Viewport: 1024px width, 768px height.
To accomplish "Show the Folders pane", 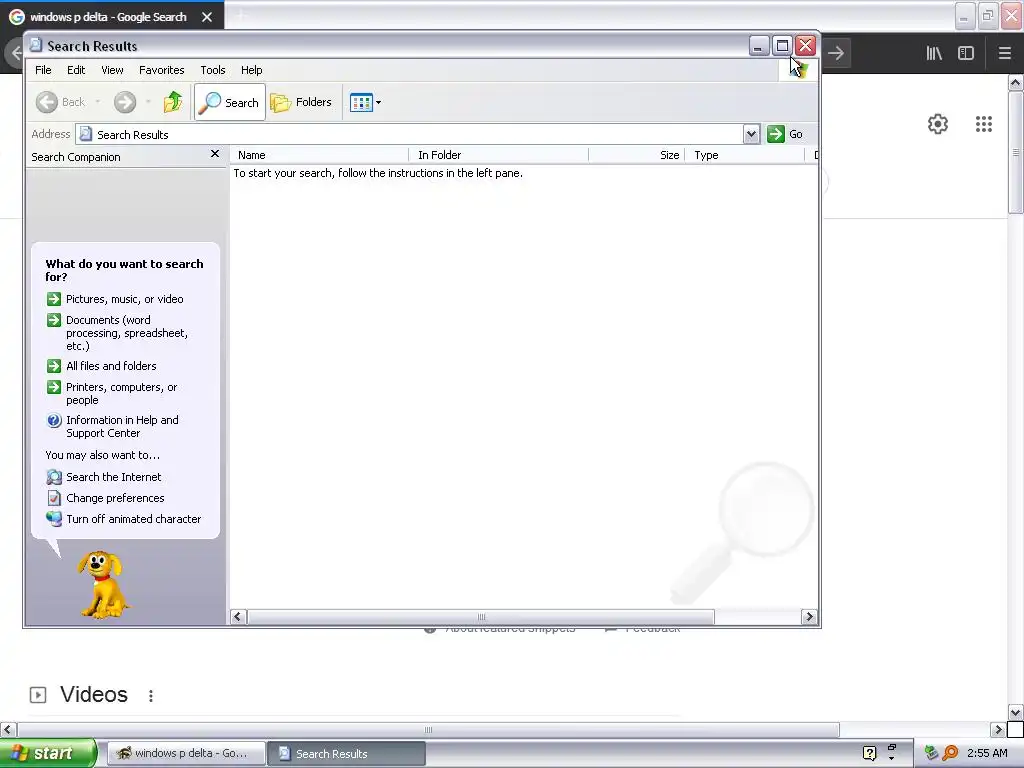I will 302,102.
